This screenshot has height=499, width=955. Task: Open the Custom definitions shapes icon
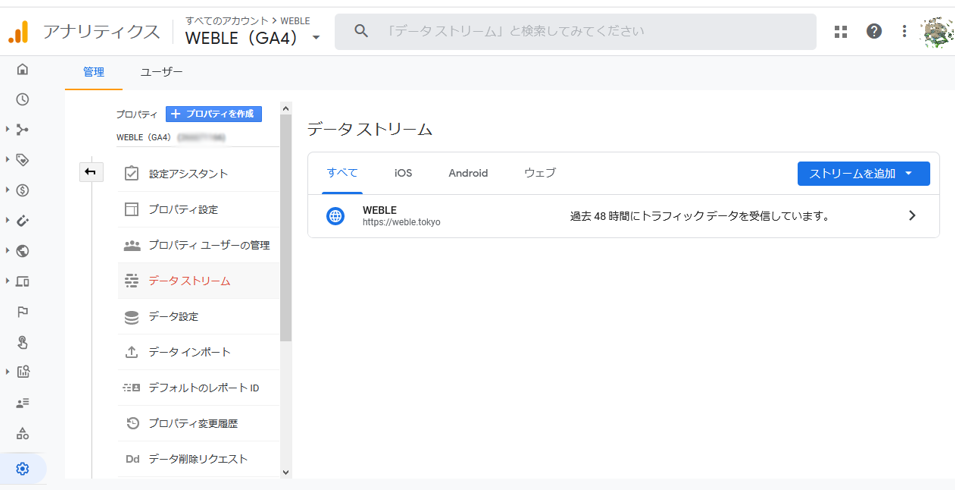(23, 433)
